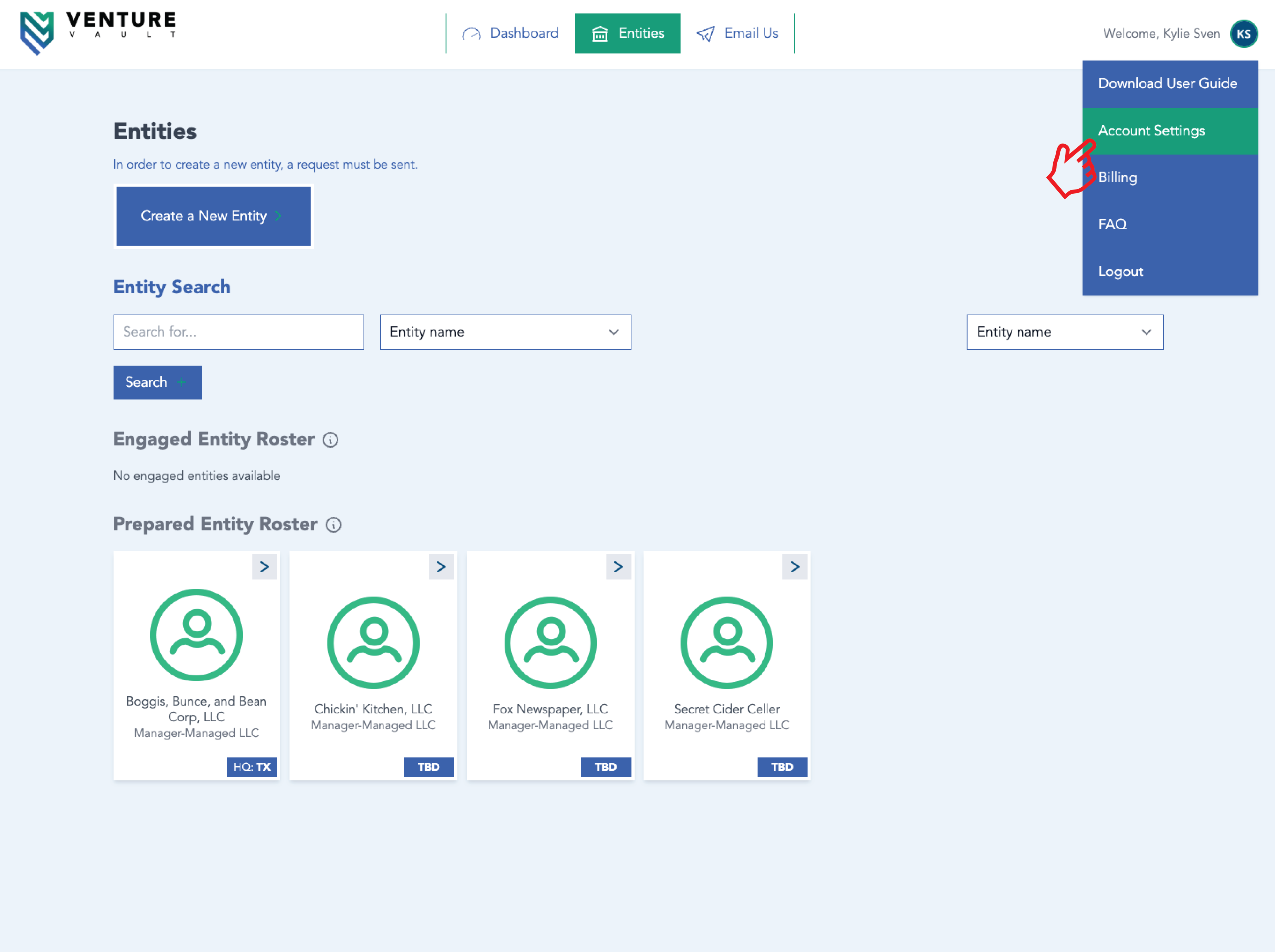Image resolution: width=1275 pixels, height=952 pixels.
Task: Open Chickin' Kitchen card arrow
Action: (x=441, y=567)
